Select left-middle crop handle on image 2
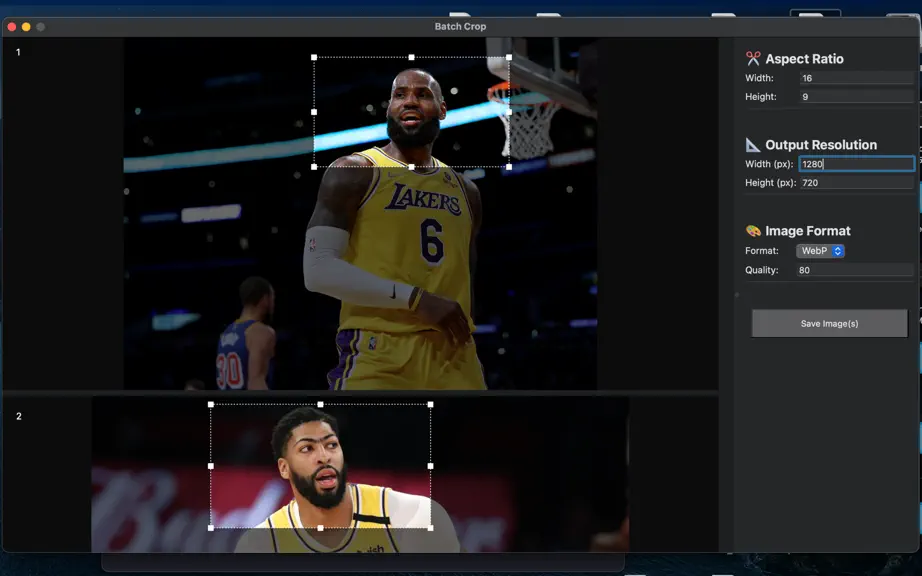Screen dimensions: 922x576 [211, 466]
